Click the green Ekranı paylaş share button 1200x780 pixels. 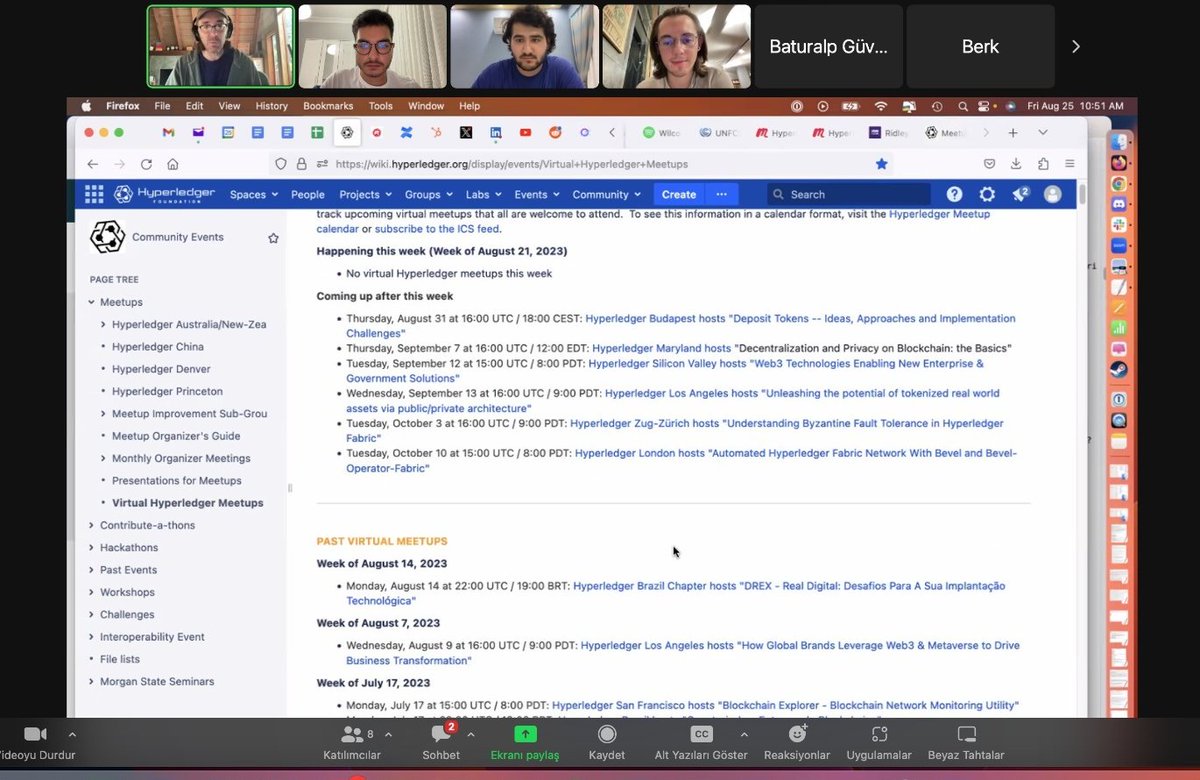tap(525, 741)
